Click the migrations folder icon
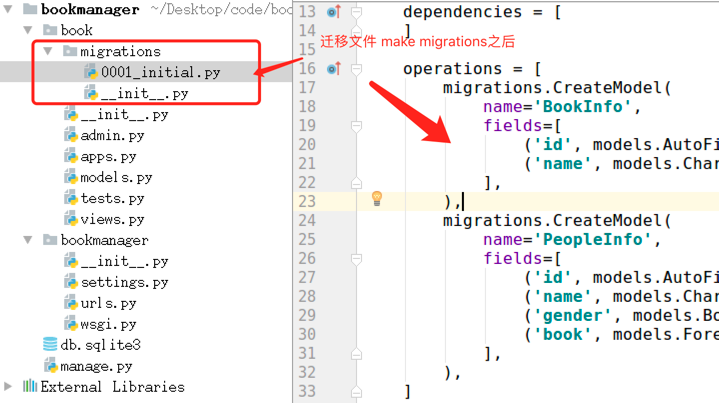 [x=70, y=50]
